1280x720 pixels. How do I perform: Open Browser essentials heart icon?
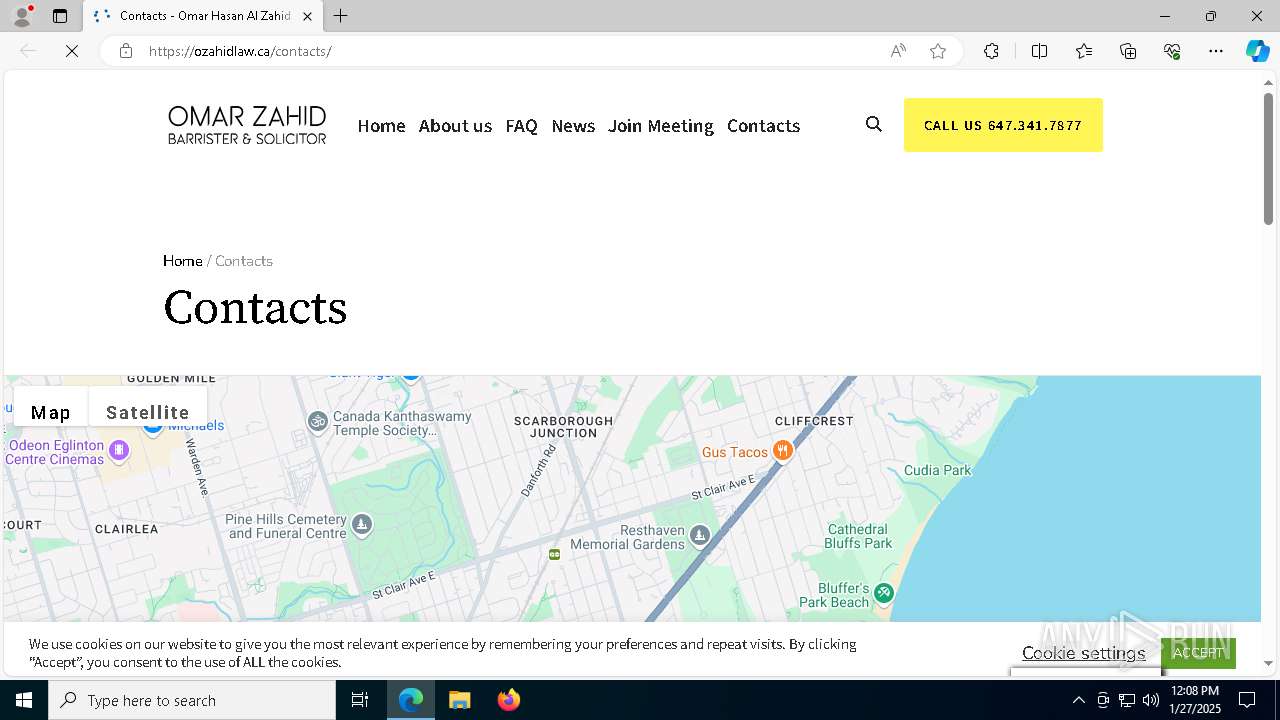[1172, 51]
